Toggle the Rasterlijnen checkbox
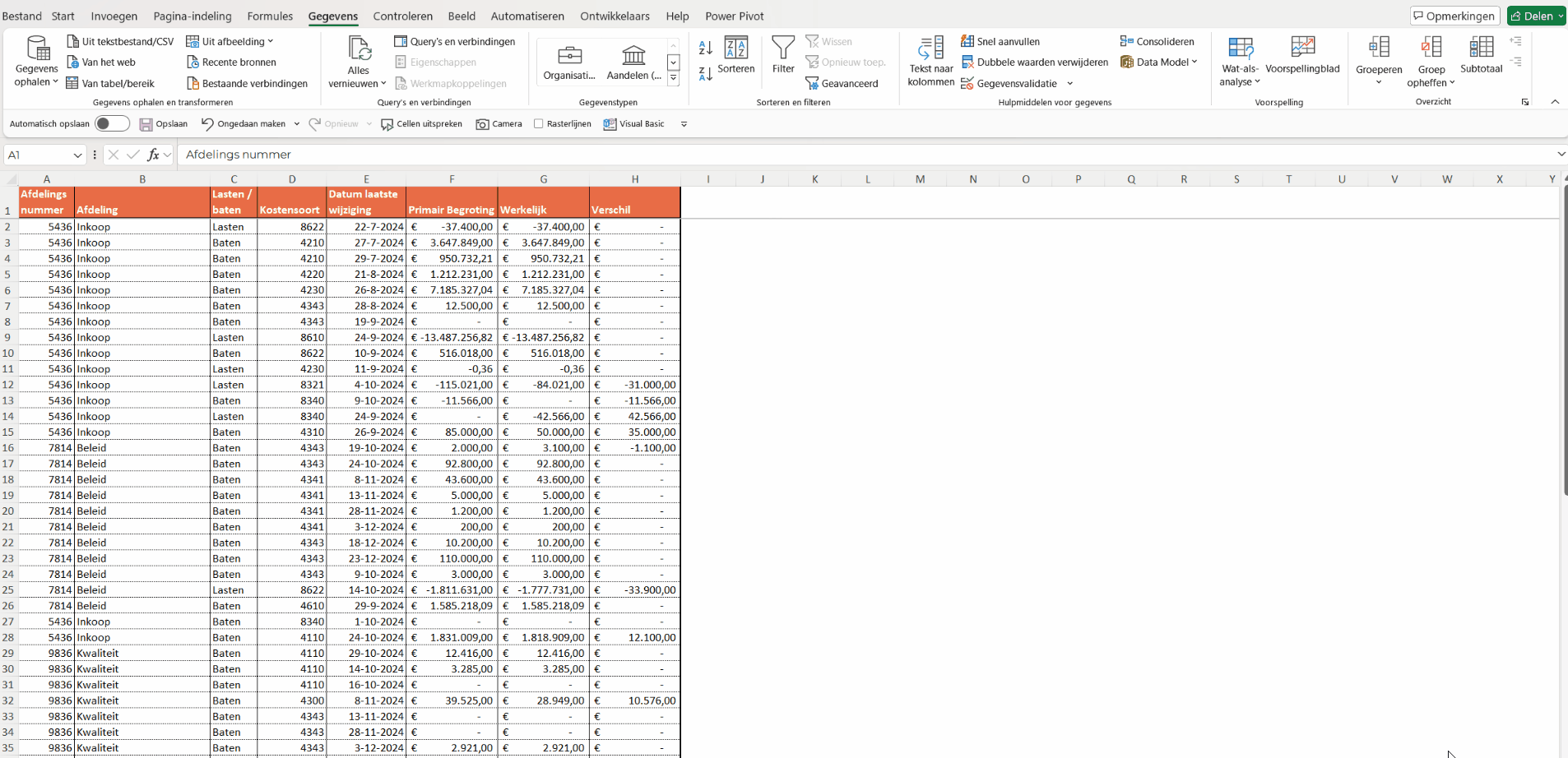Screen dimensions: 1568x758 [539, 124]
